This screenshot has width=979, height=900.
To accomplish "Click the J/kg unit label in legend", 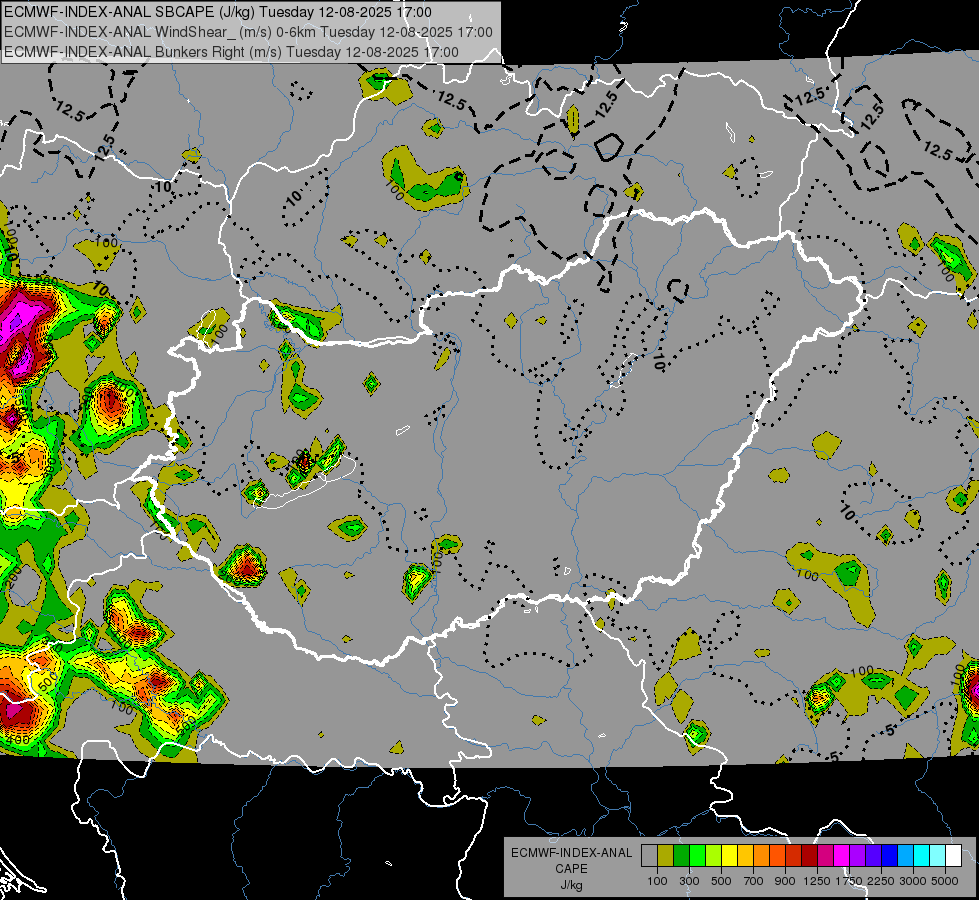I will pyautogui.click(x=571, y=885).
